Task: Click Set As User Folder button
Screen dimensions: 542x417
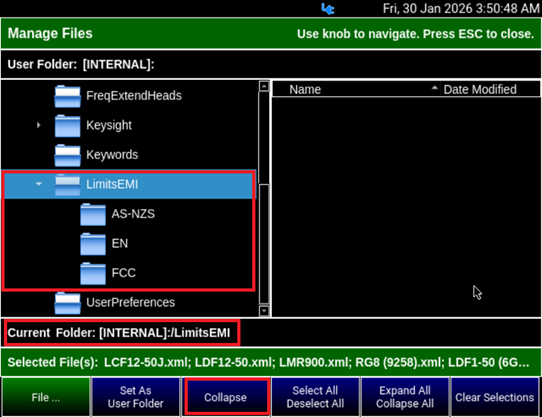Action: 136,397
